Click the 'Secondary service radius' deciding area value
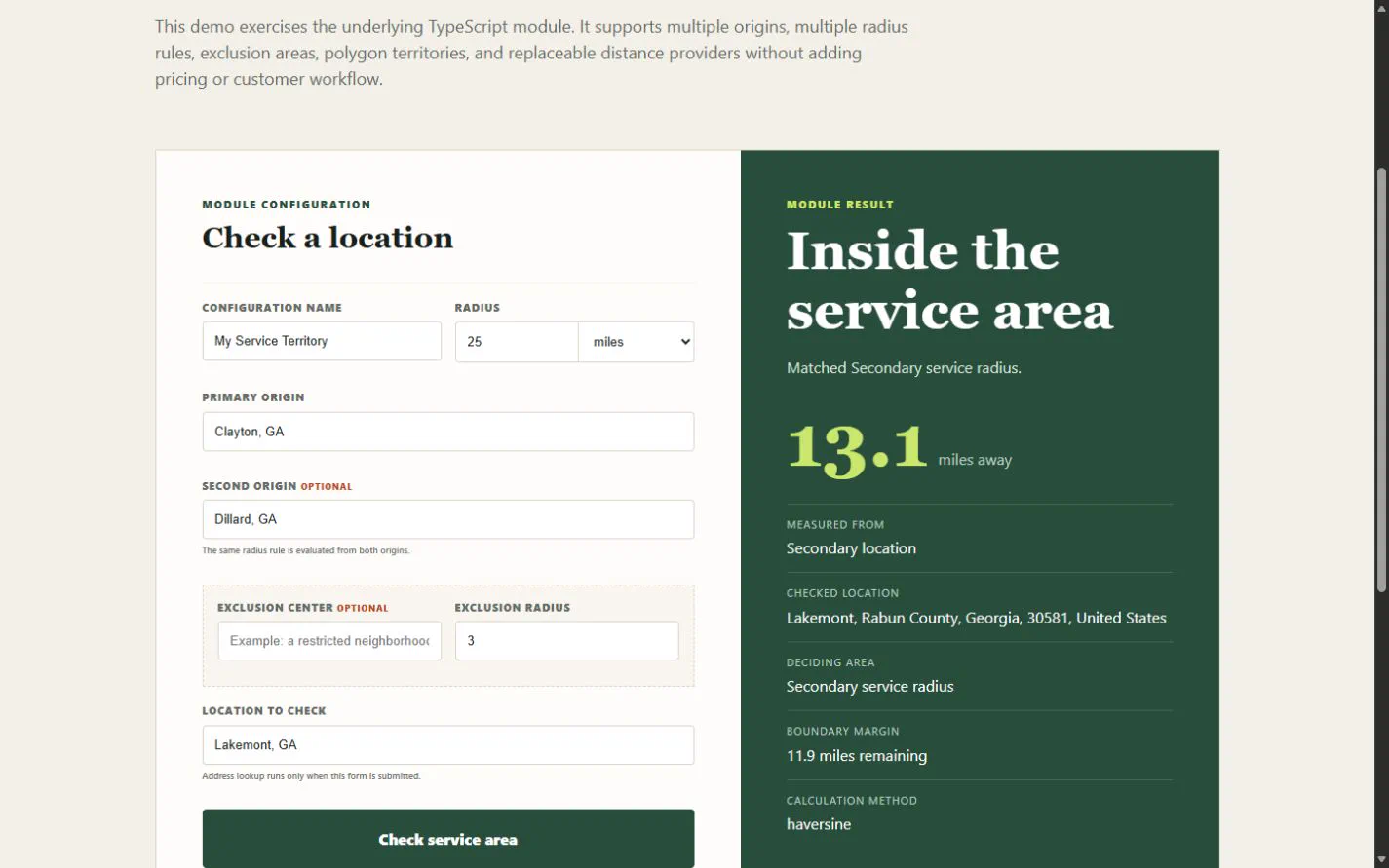1389x868 pixels. pos(869,686)
